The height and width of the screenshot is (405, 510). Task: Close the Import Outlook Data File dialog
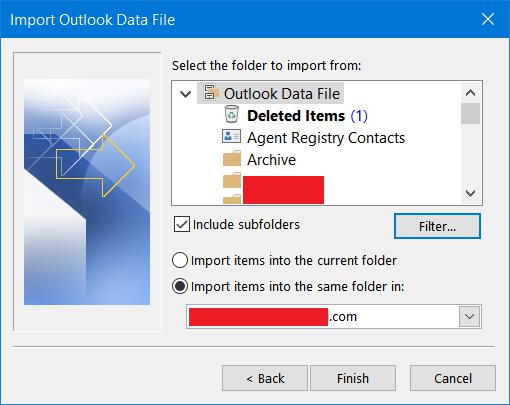(x=488, y=19)
